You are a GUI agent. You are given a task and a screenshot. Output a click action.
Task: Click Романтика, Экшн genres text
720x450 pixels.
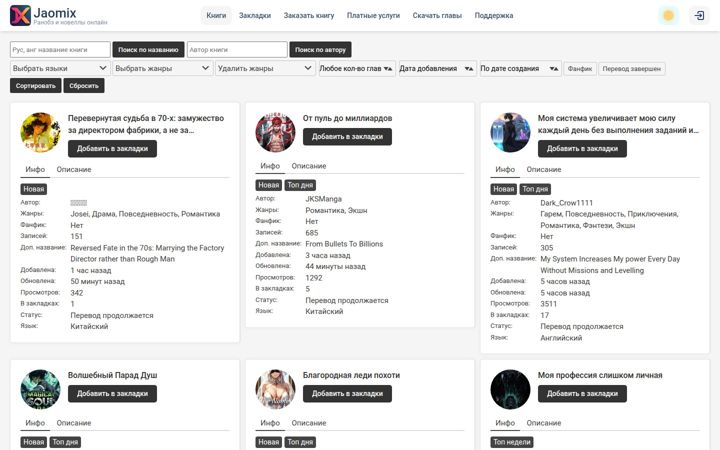pyautogui.click(x=336, y=211)
